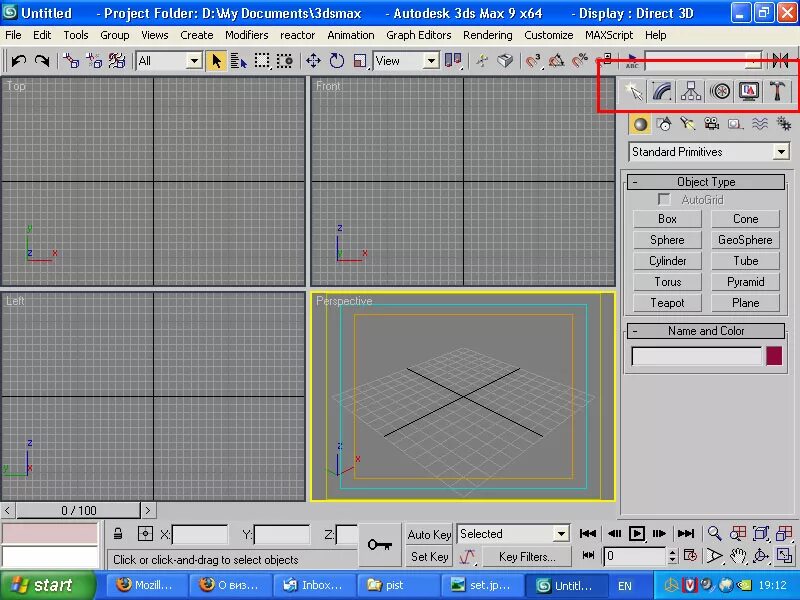800x600 pixels.
Task: Open the key mode Selected dropdown
Action: coord(513,534)
